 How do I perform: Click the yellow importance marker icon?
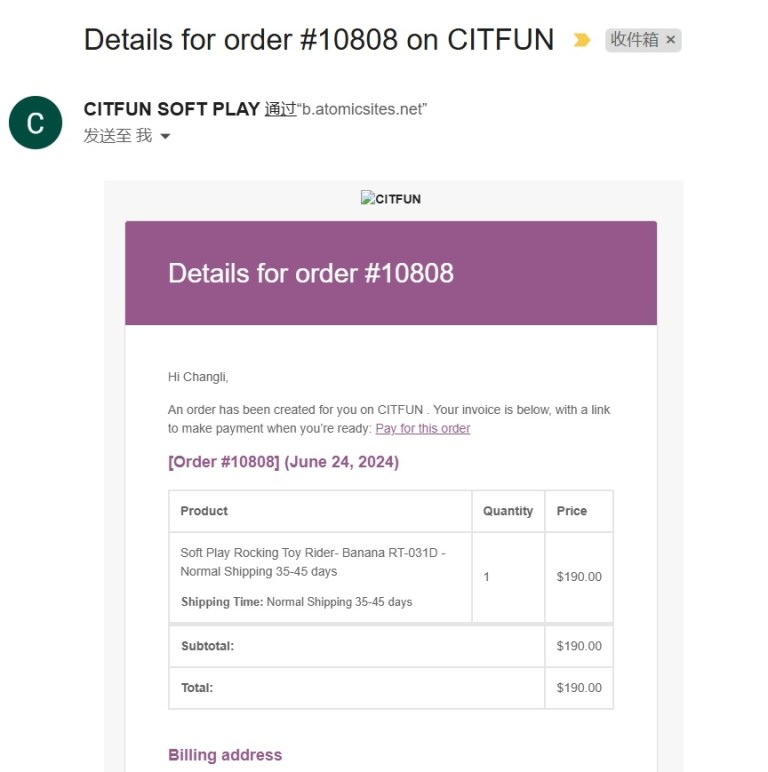click(581, 40)
